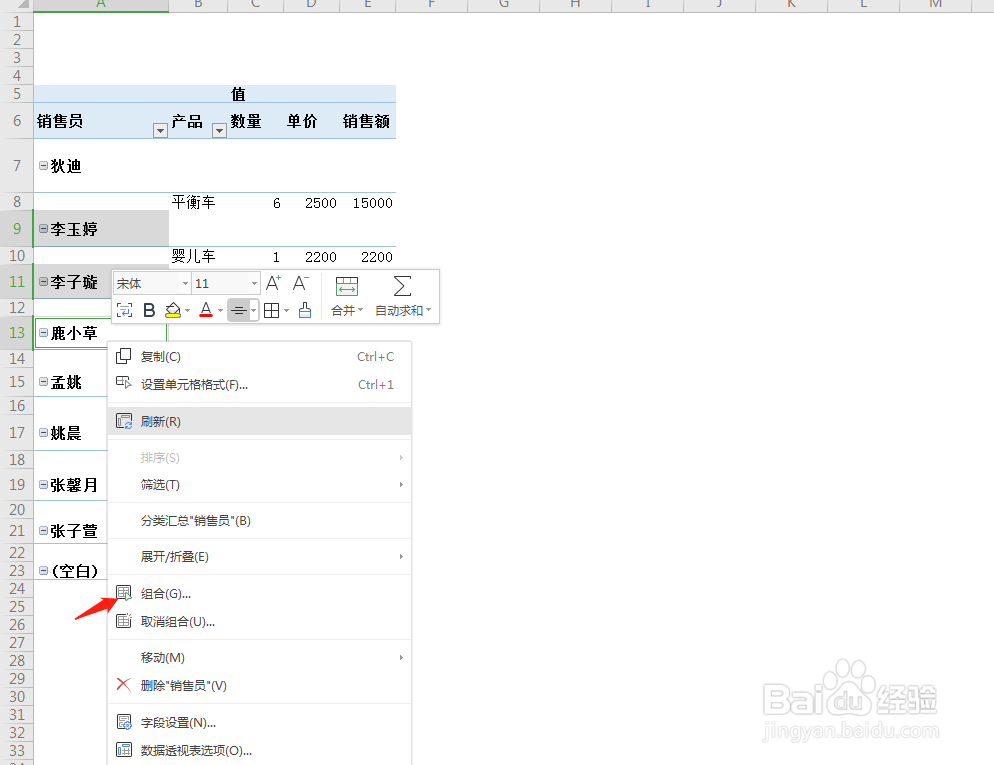Increase font size with the A+ icon

point(274,284)
